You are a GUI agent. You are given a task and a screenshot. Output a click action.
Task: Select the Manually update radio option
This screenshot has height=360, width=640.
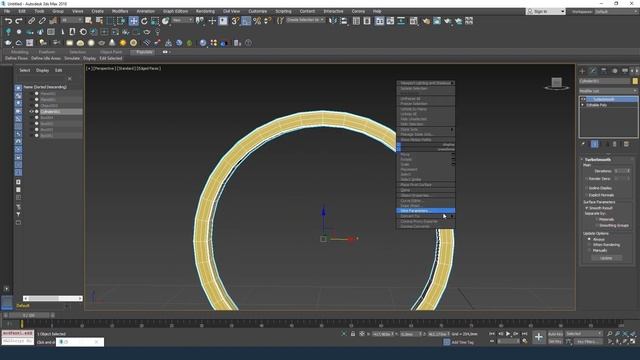pos(589,250)
